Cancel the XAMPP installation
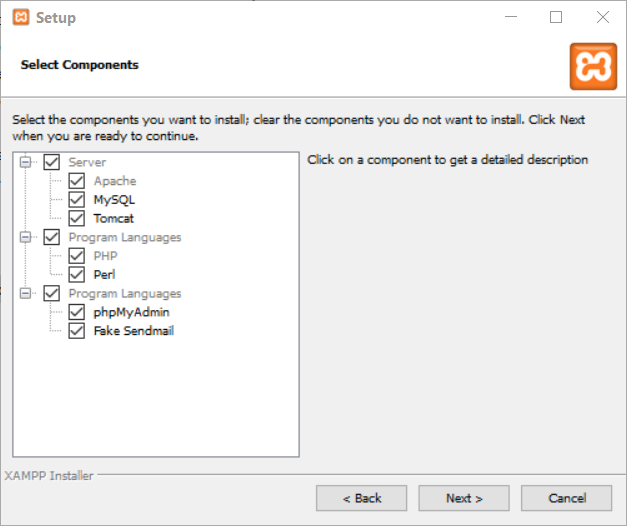 566,498
